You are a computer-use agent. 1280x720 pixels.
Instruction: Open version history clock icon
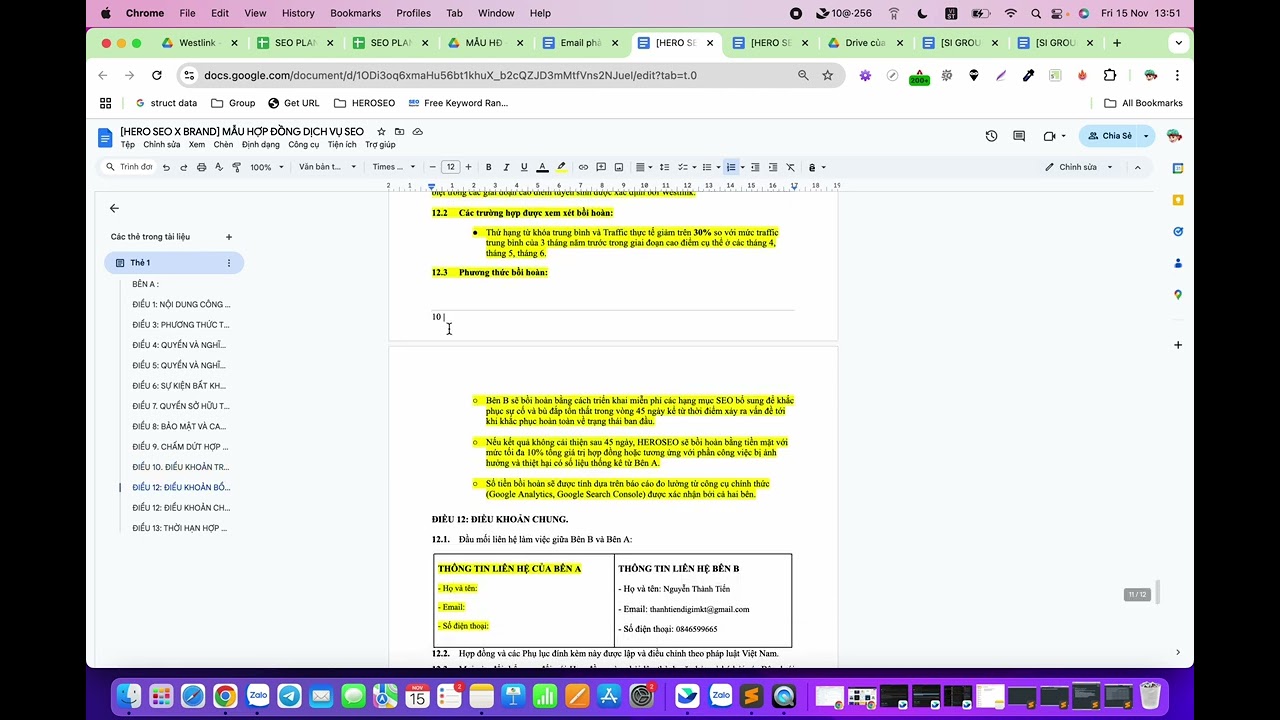(x=991, y=136)
